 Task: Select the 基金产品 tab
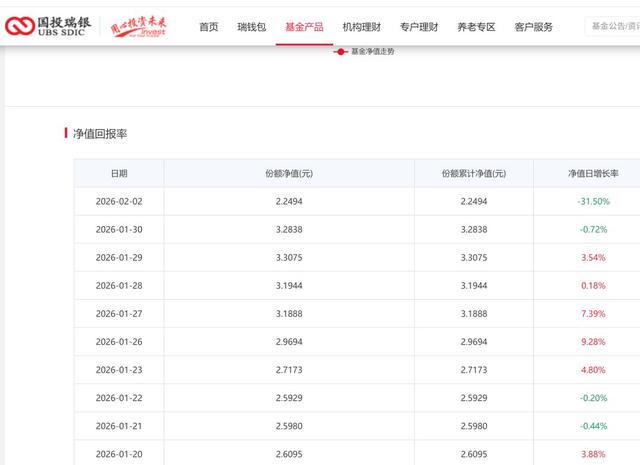pyautogui.click(x=304, y=27)
